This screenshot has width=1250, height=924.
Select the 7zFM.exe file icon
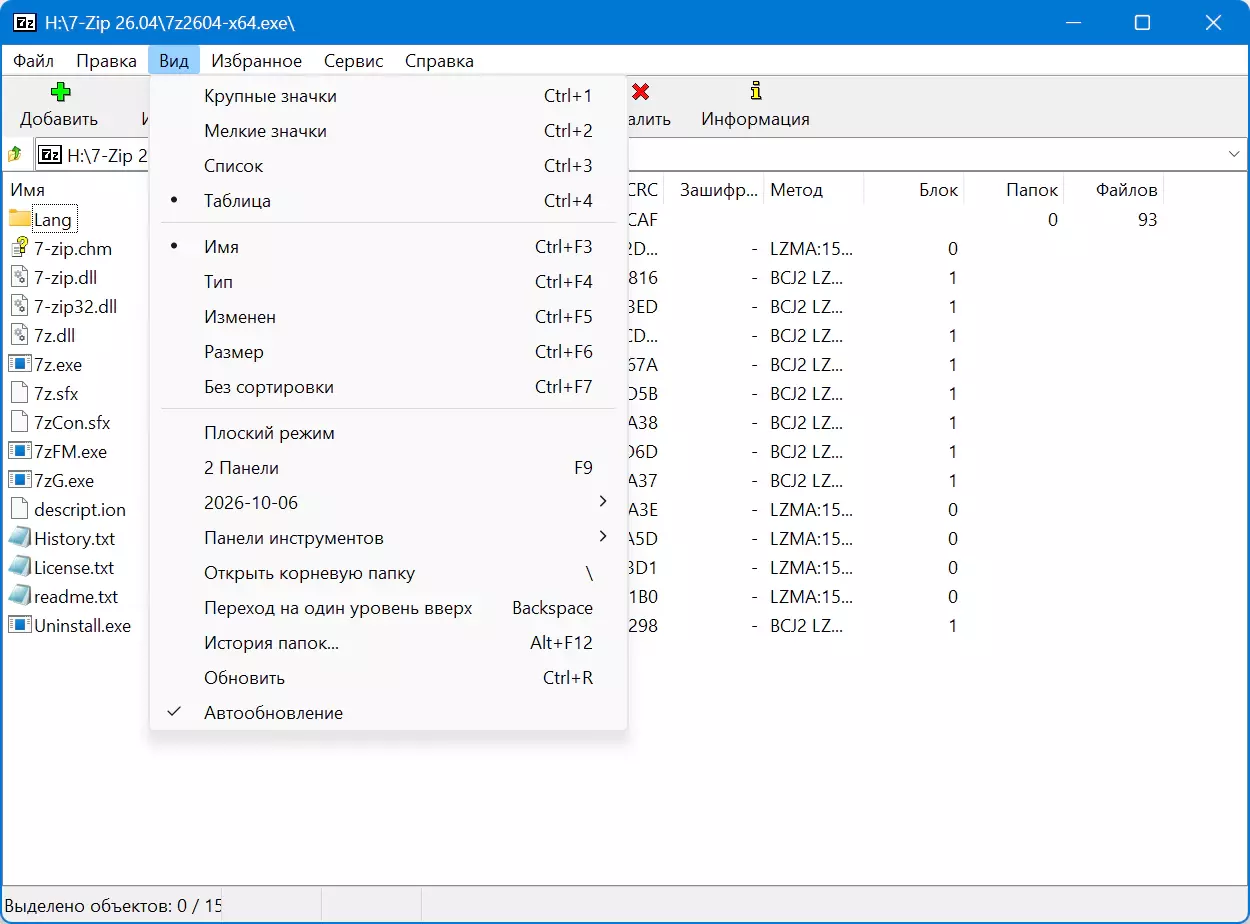20,451
